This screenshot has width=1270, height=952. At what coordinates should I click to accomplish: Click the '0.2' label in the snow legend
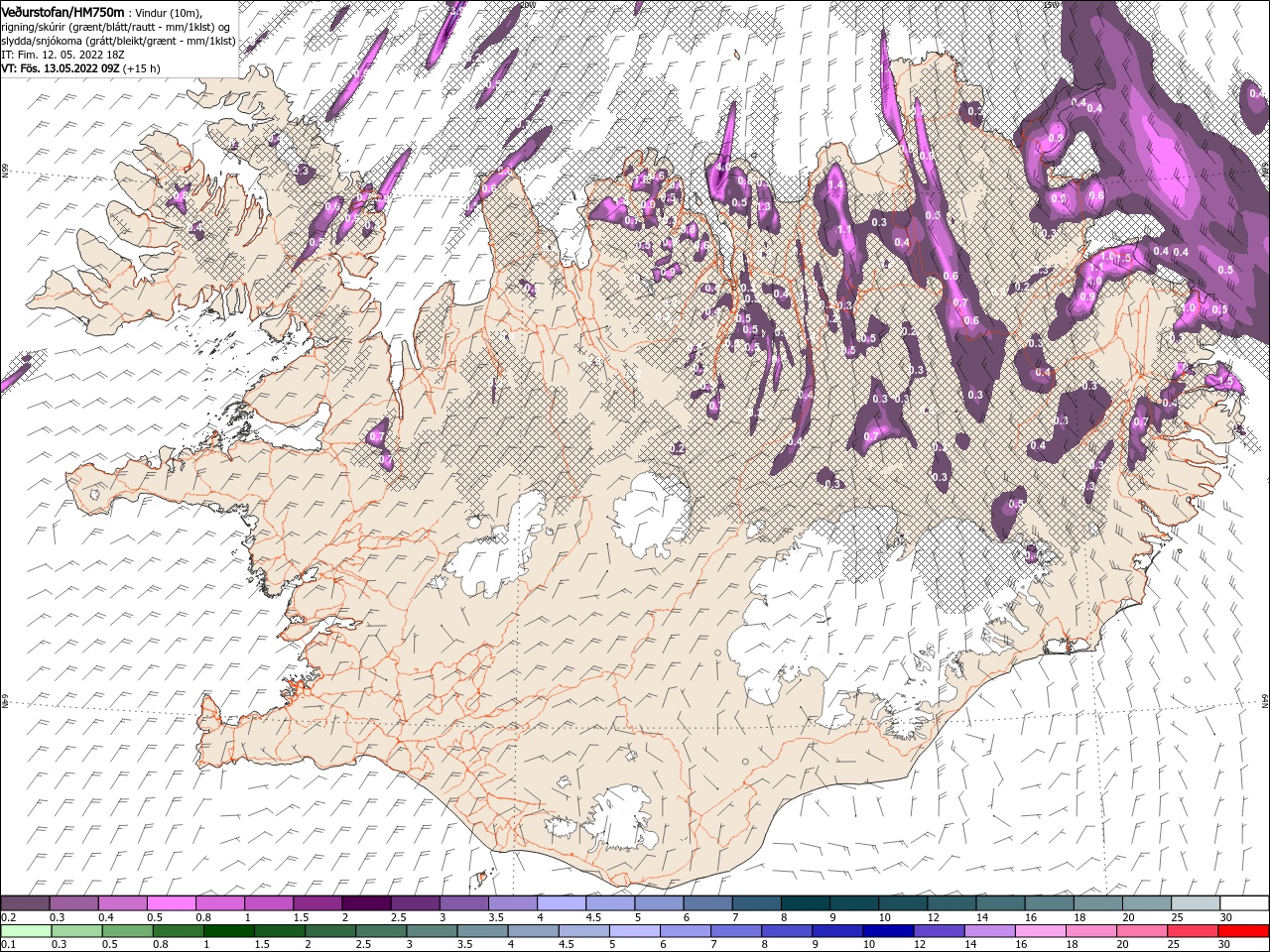(8, 917)
